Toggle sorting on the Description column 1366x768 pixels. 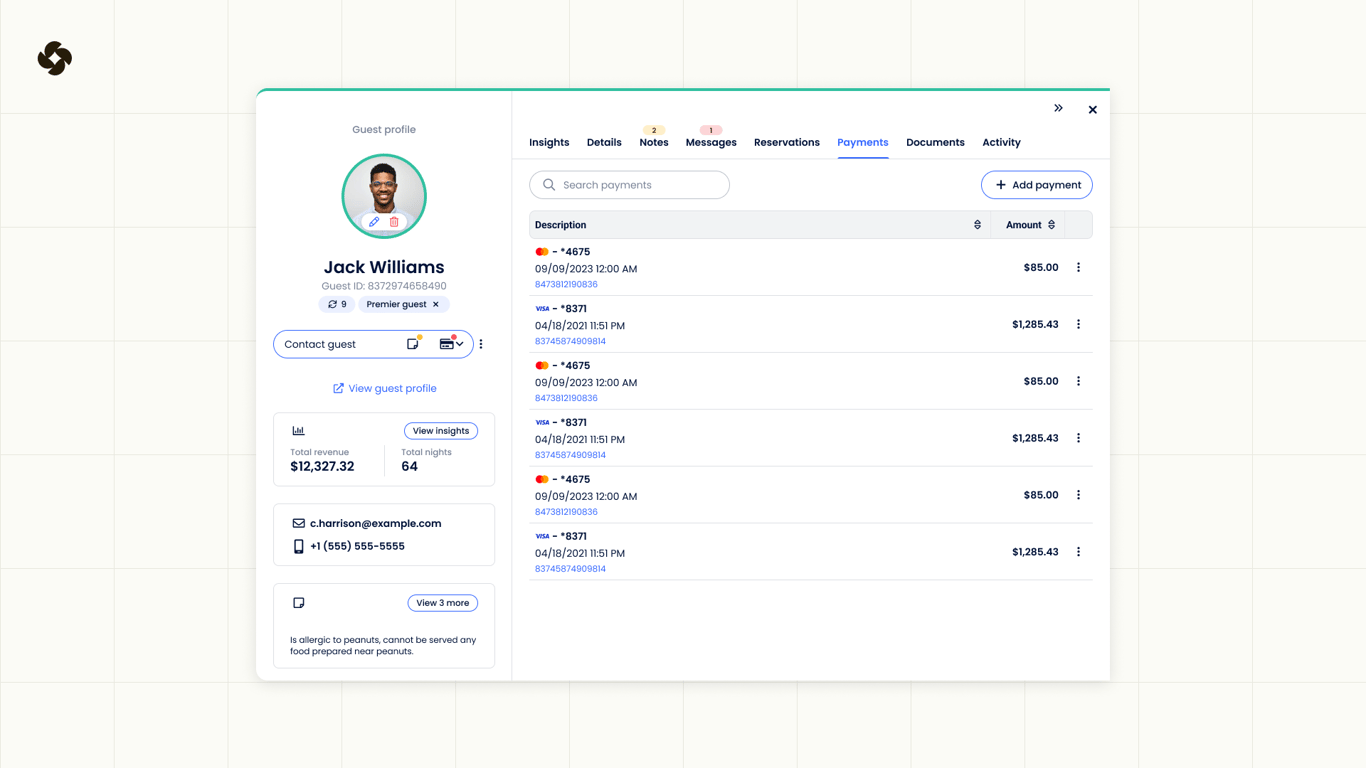[977, 224]
